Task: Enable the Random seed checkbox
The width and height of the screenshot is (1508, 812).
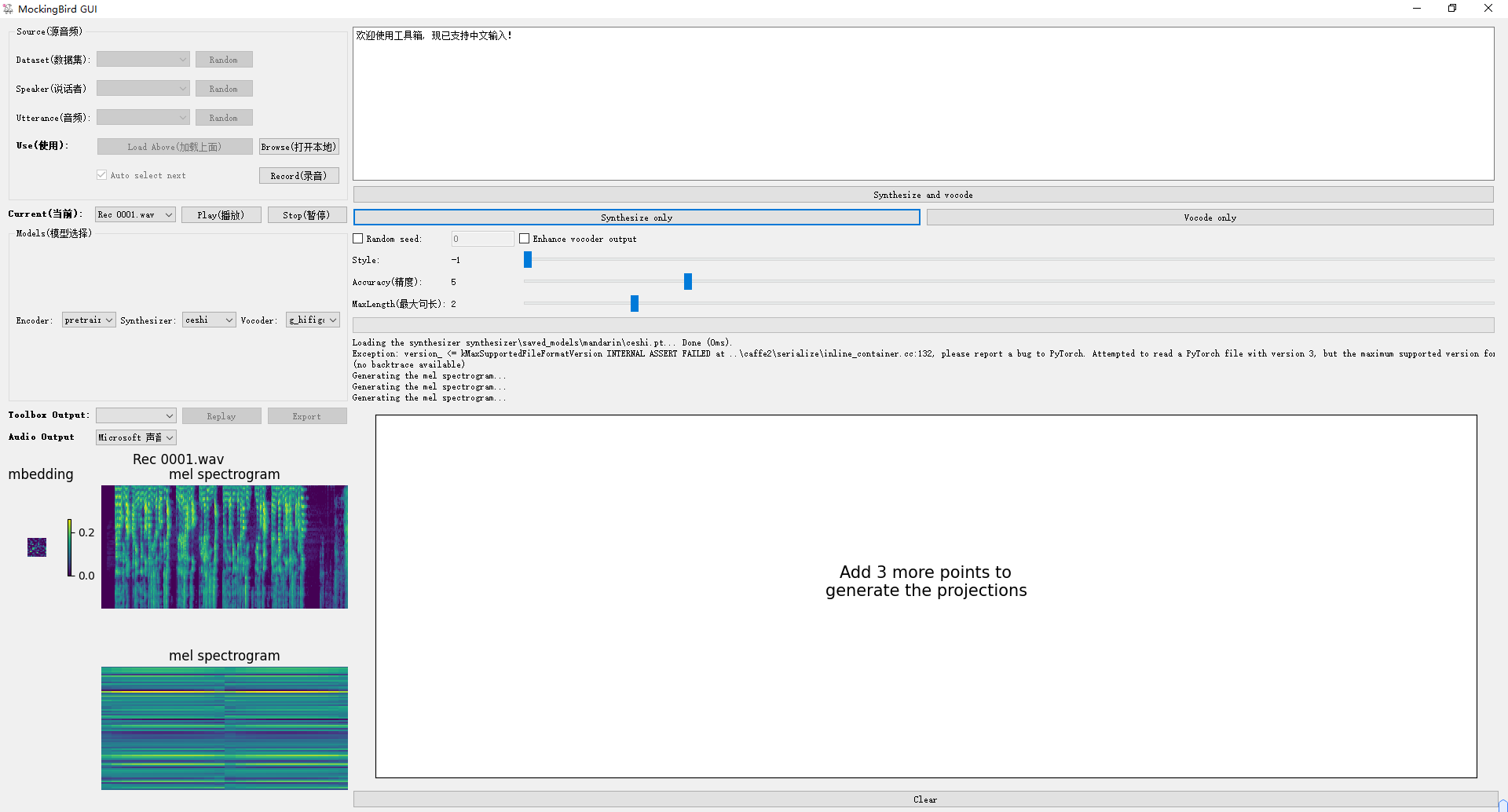Action: click(x=358, y=239)
